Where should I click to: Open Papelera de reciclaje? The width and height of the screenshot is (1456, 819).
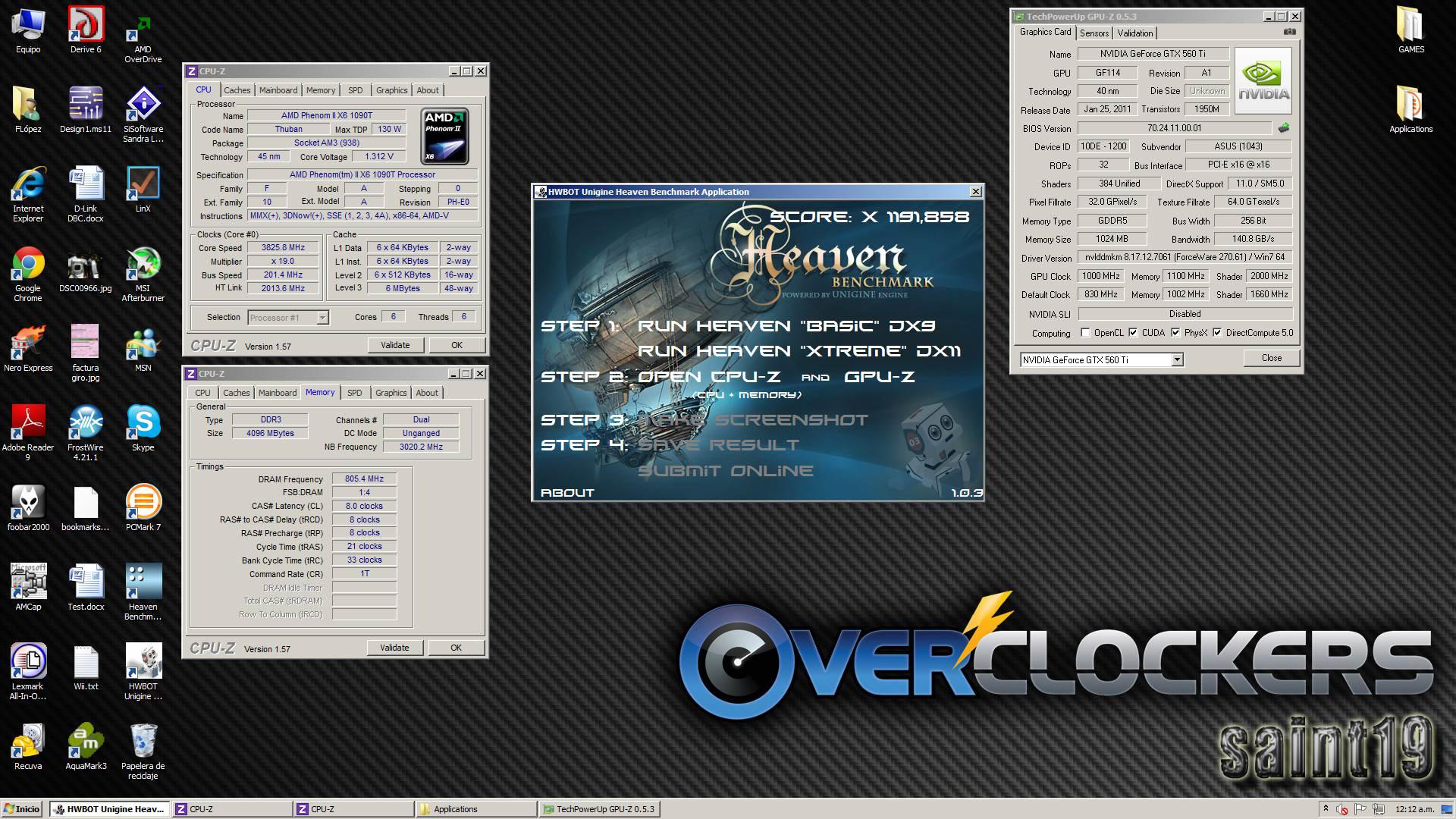coord(143,752)
